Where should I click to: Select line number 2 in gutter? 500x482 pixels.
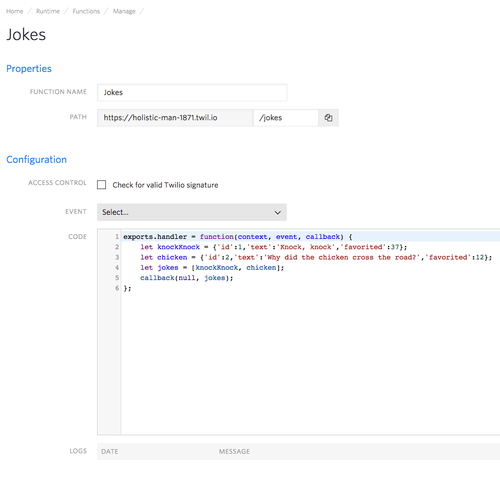[x=117, y=247]
